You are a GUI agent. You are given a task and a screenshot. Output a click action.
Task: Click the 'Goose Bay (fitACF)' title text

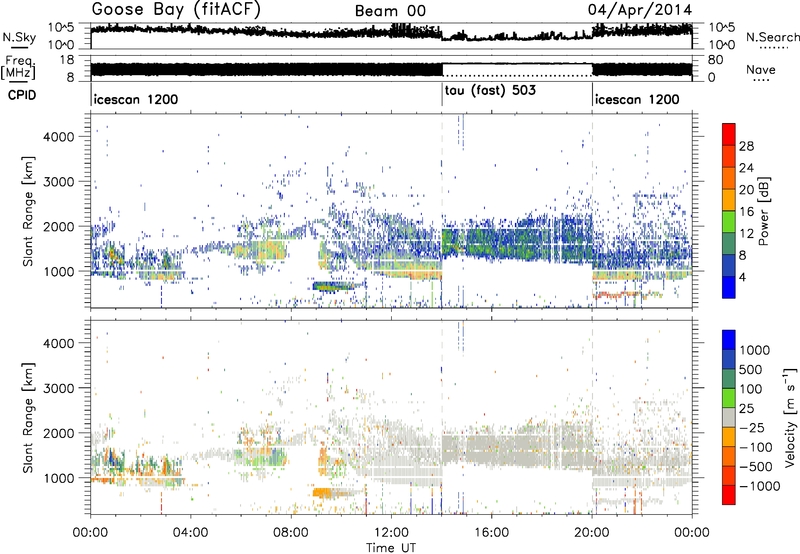pos(176,10)
